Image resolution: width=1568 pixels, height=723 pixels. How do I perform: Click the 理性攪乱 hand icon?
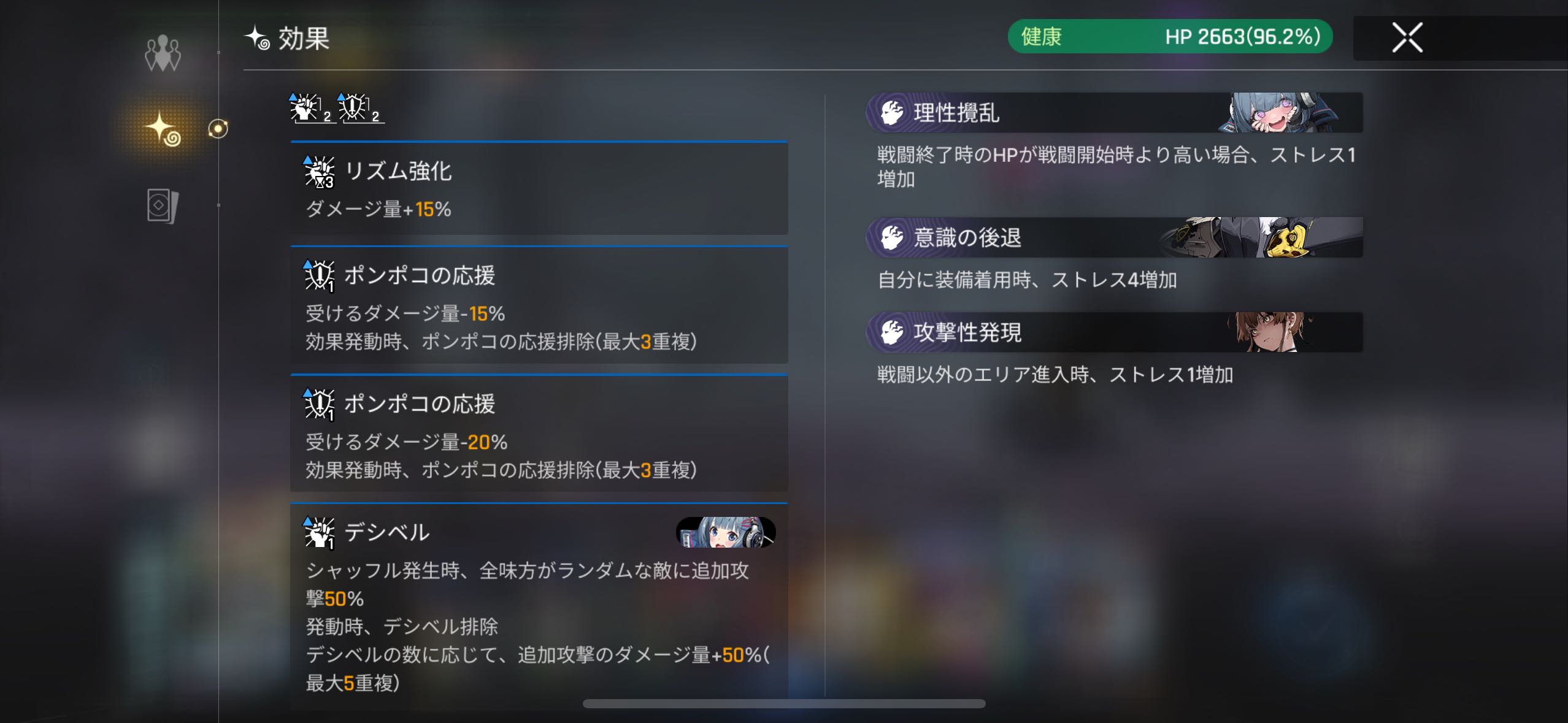pos(892,113)
